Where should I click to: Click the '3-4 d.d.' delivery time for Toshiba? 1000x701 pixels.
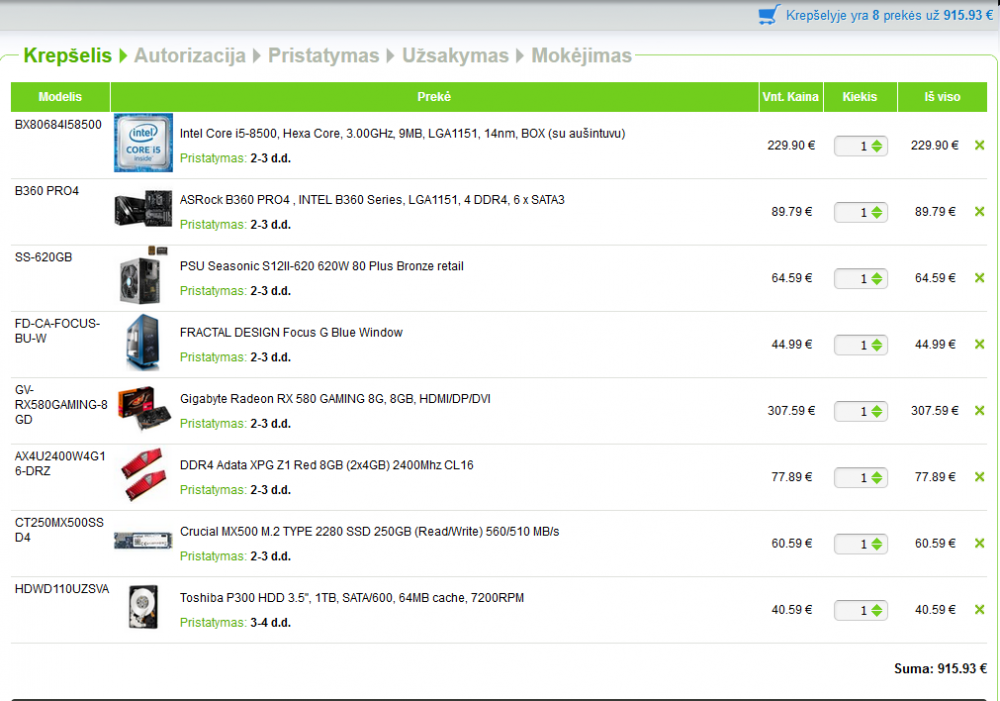[270, 623]
